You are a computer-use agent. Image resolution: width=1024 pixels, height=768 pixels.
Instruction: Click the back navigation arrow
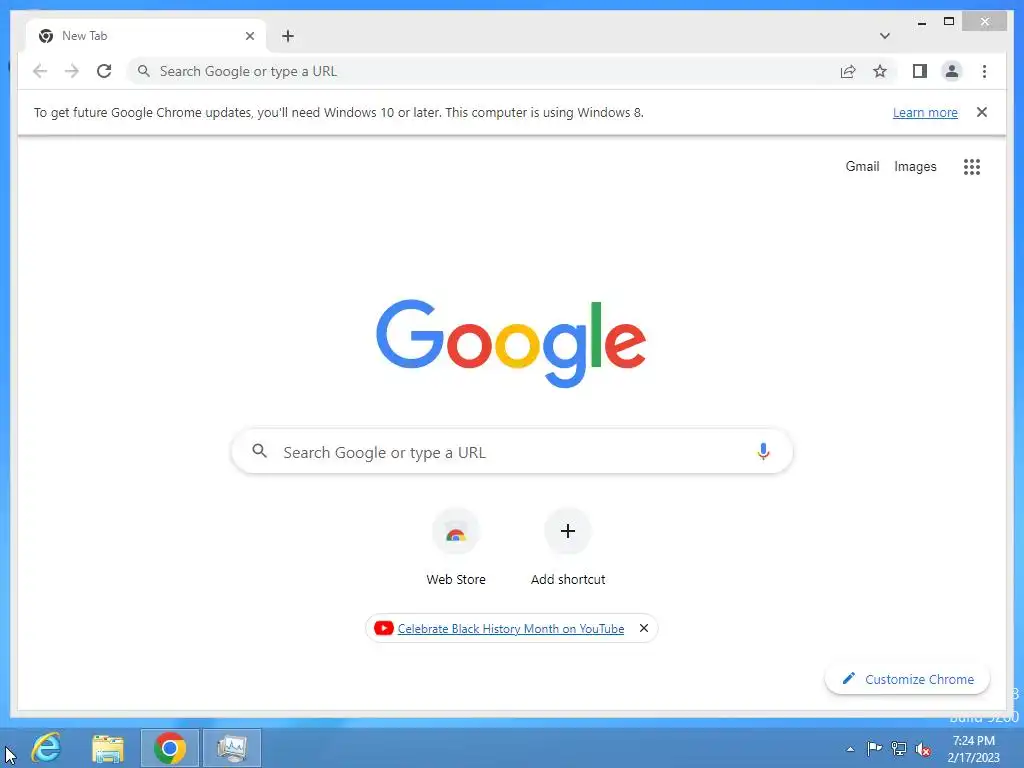pos(40,71)
